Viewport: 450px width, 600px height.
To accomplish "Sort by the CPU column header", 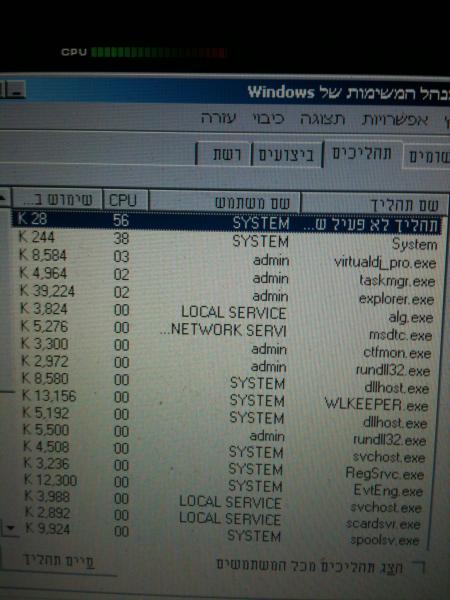I will [126, 200].
